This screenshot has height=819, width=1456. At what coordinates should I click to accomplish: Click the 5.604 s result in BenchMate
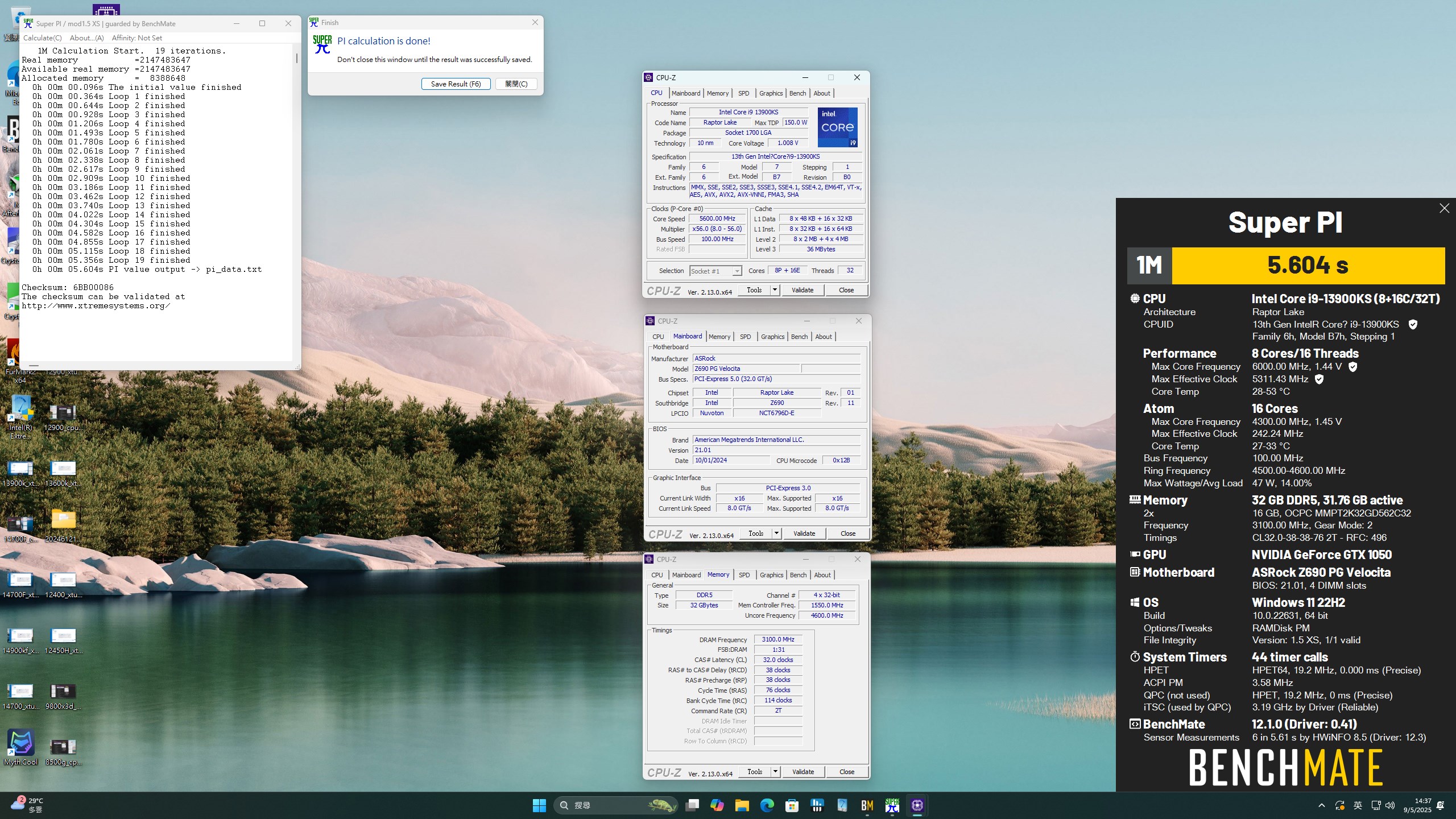[1308, 265]
